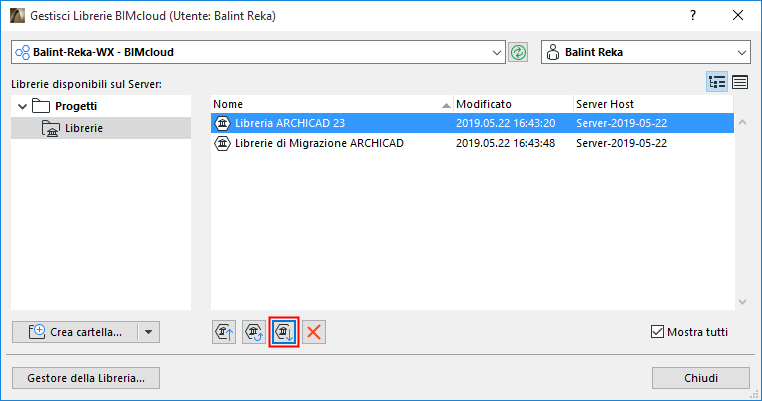Click the library icon beside Libreria ARCHICAD 23
Image resolution: width=762 pixels, height=401 pixels.
point(223,123)
